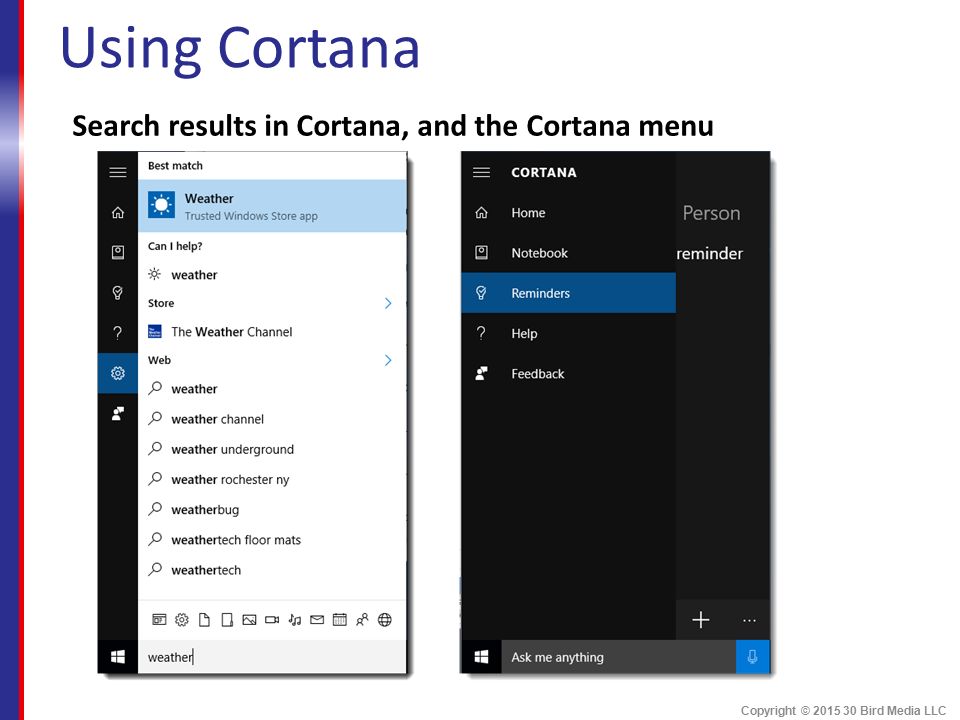Click the Windows Start button beside the weather search
Image resolution: width=960 pixels, height=720 pixels.
118,657
